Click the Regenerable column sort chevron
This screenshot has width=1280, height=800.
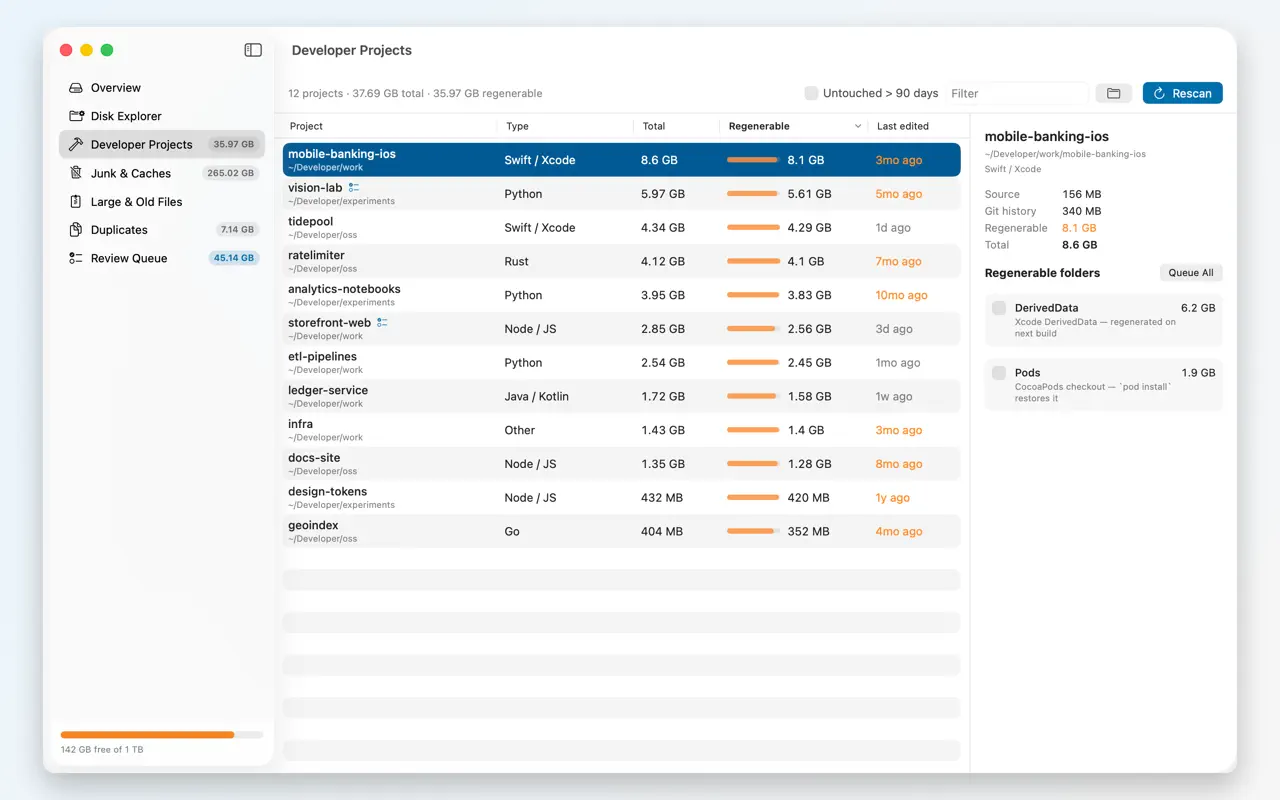pyautogui.click(x=858, y=126)
